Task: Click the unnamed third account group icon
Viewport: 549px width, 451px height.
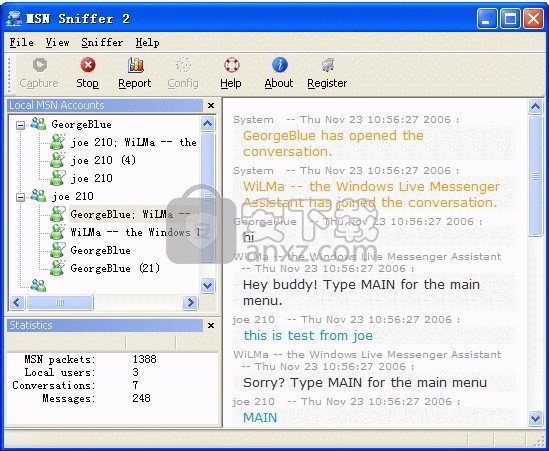Action: tap(39, 286)
